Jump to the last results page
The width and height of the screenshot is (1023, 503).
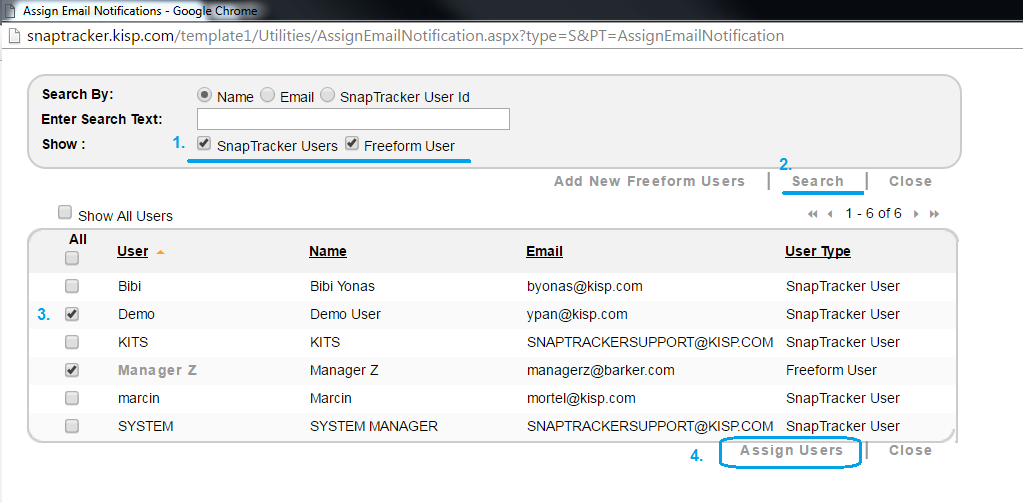934,214
